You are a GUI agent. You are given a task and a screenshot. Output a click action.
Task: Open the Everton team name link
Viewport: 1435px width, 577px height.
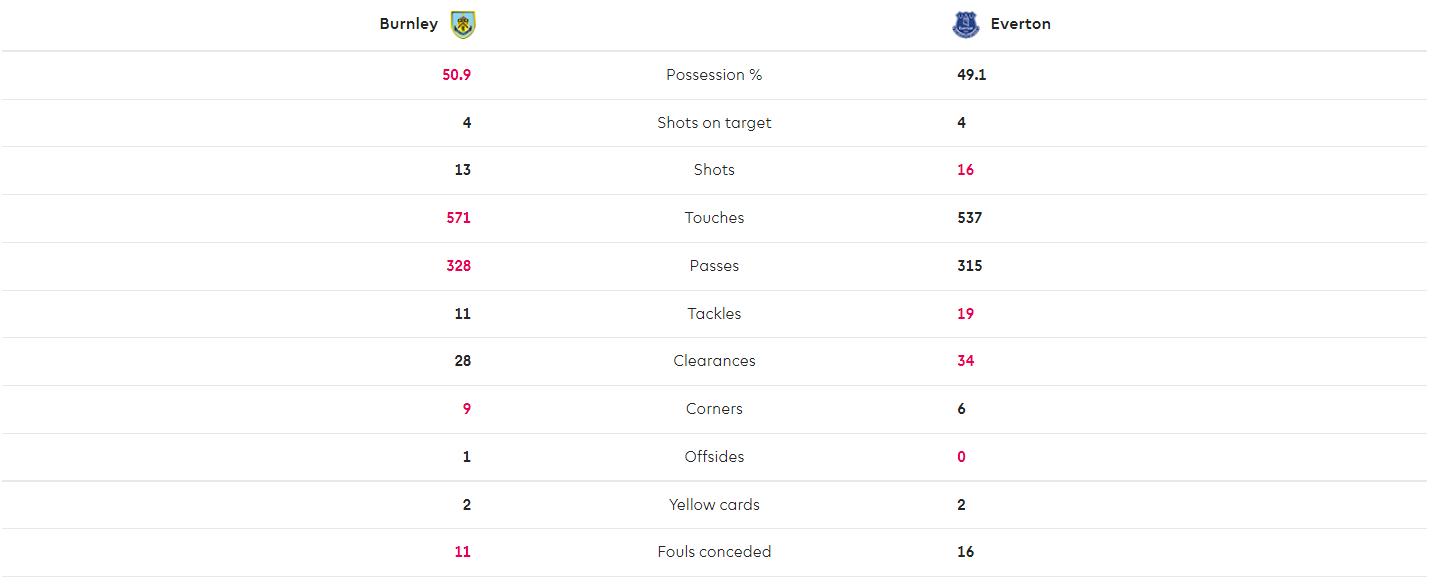[x=1021, y=24]
